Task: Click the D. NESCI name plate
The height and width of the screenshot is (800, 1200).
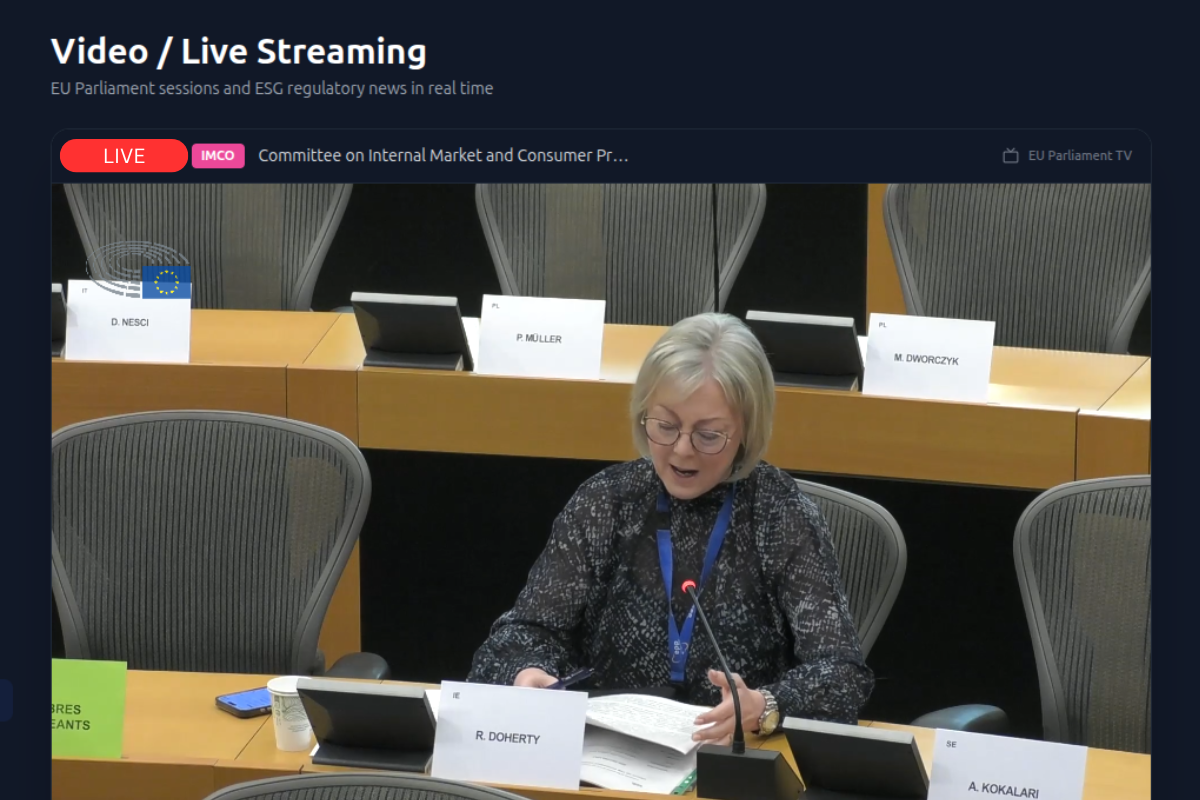Action: pyautogui.click(x=128, y=322)
